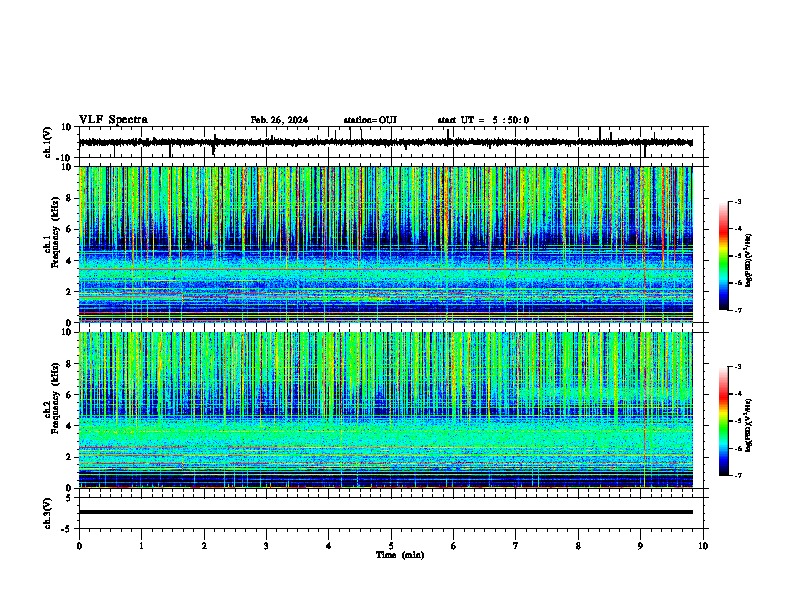
Task: Select the "ch.1 Frequency (kHz)" axis label
Action: point(51,232)
